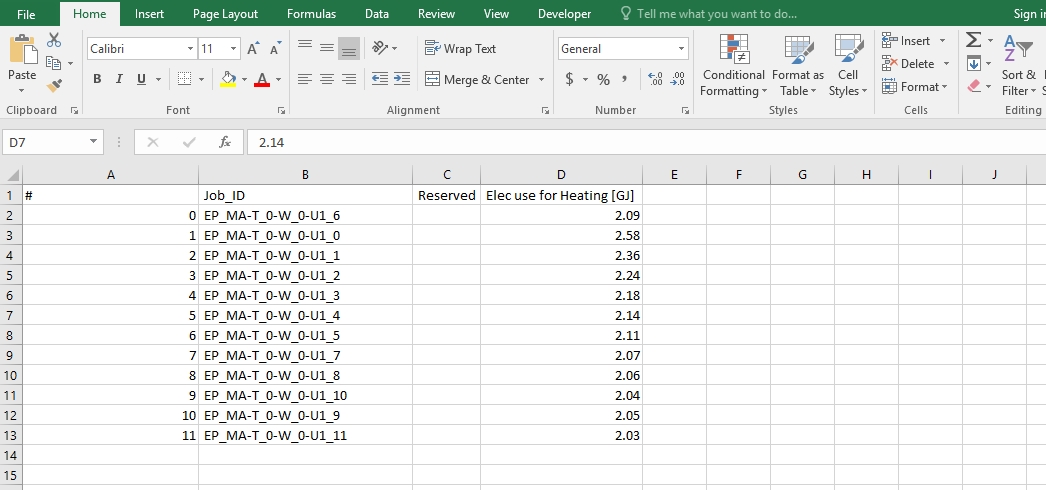Click Increase Decimal icon
1046x490 pixels.
655,79
